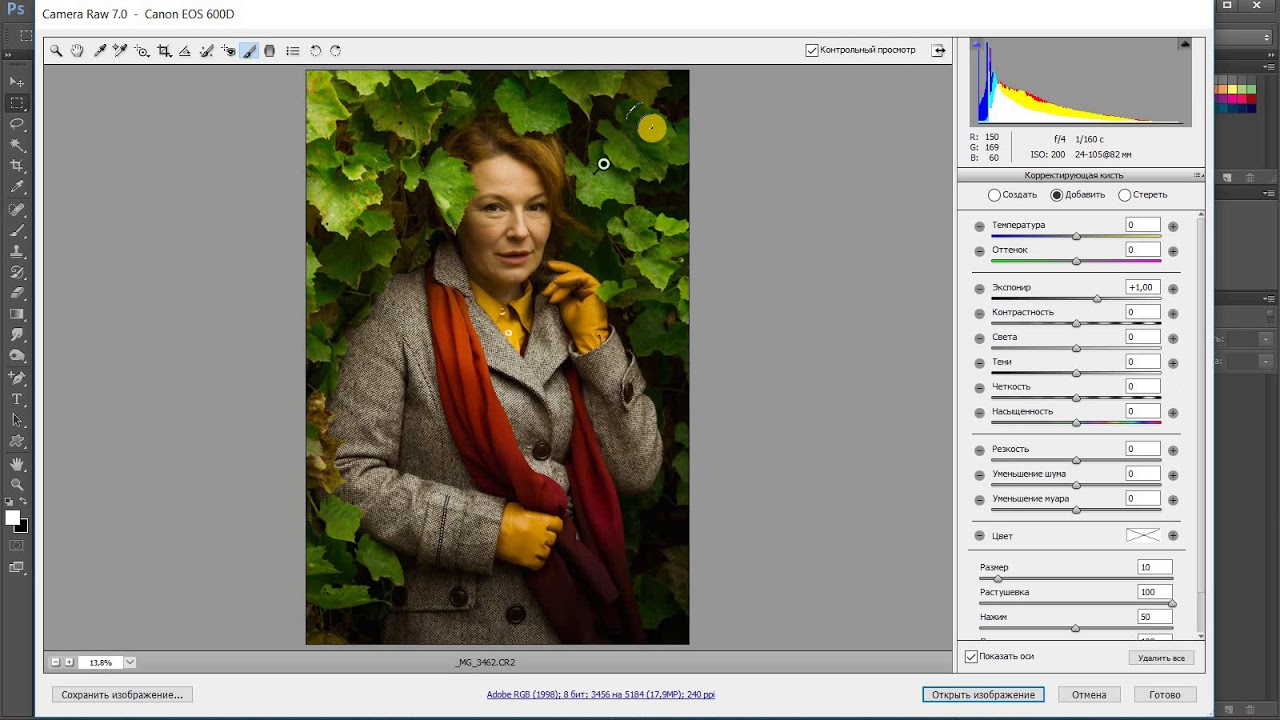
Task: Select the Стереть radio button
Action: 1125,195
